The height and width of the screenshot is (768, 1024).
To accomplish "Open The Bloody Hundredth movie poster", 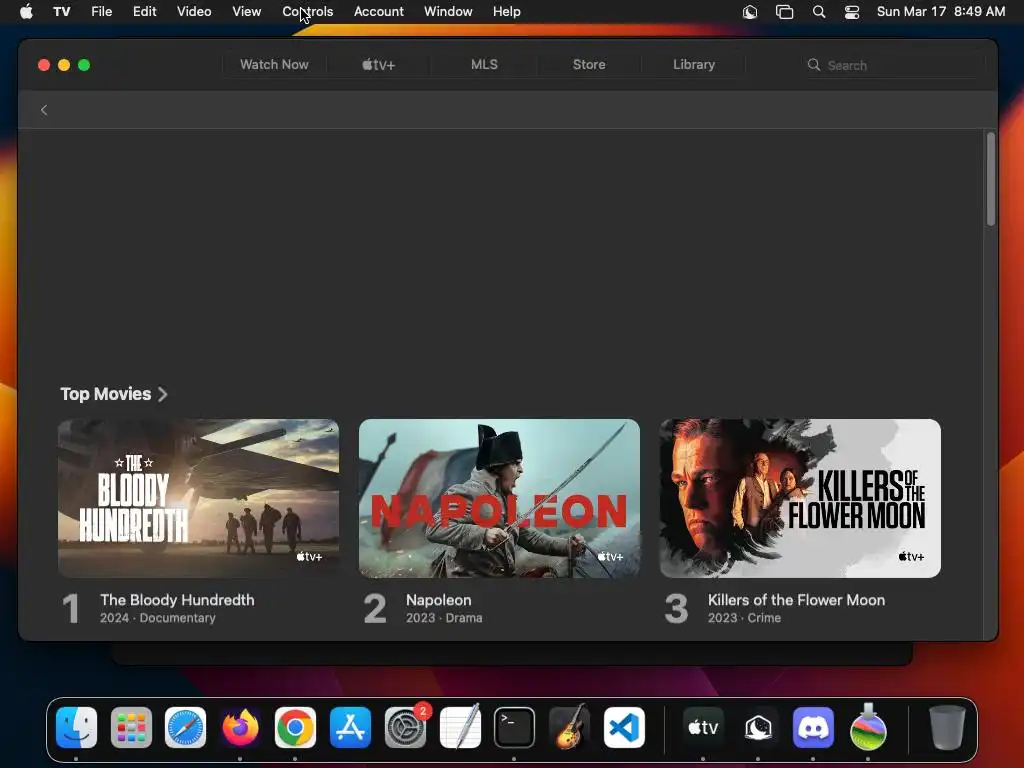I will (199, 498).
